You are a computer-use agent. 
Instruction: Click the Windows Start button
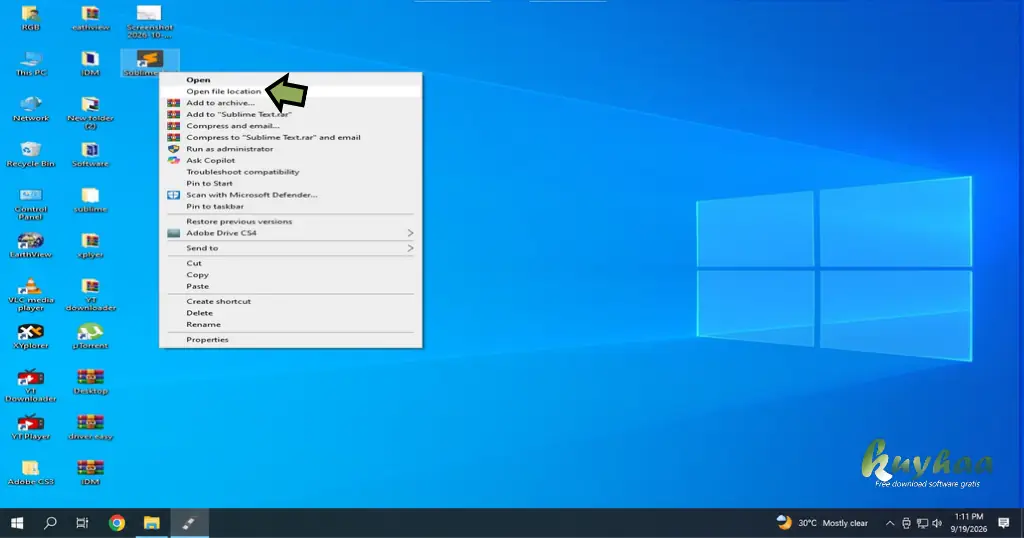[x=17, y=523]
